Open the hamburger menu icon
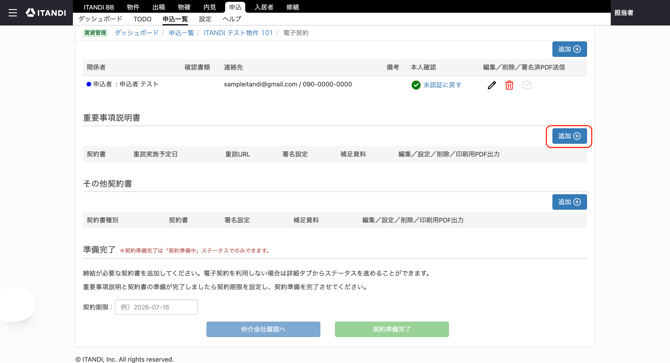 tap(13, 13)
